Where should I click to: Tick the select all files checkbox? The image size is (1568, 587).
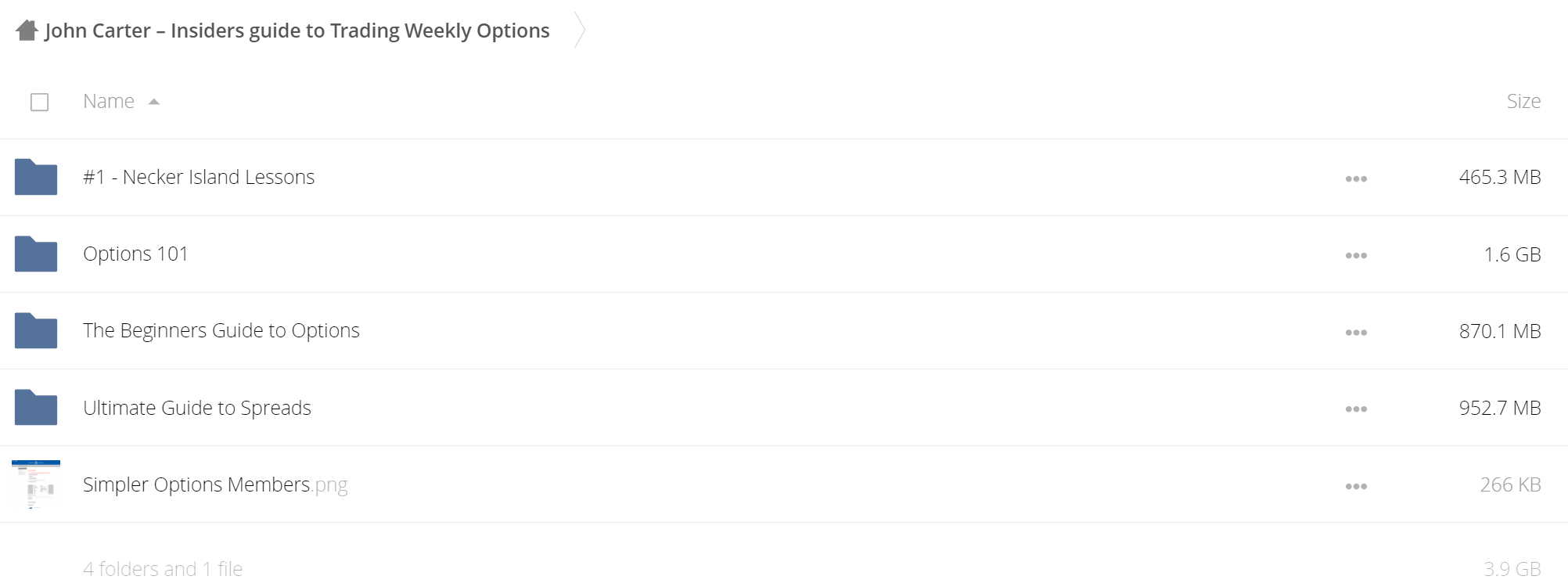click(39, 102)
